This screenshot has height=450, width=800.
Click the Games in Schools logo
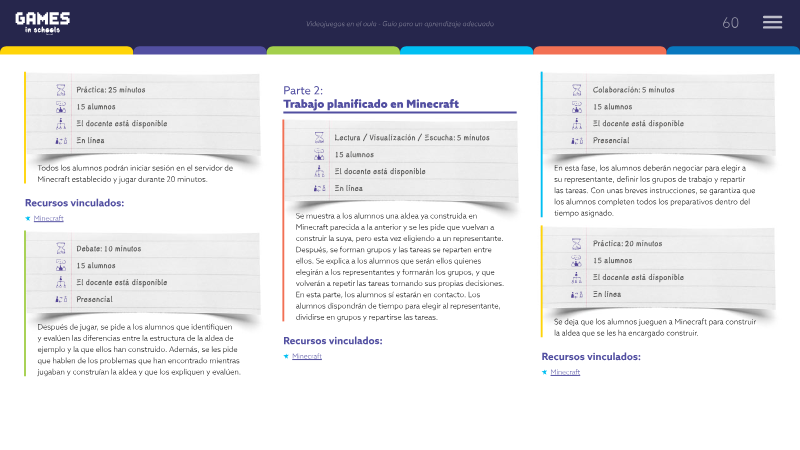click(42, 23)
